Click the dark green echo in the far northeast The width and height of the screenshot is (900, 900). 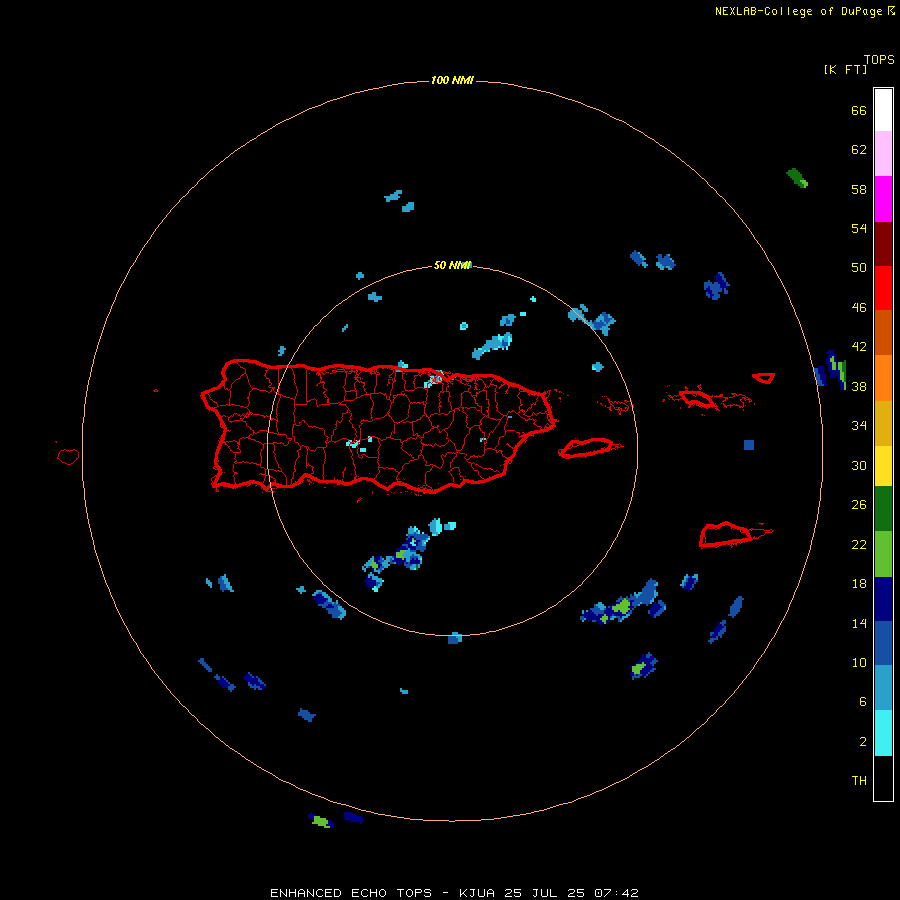pos(797,177)
